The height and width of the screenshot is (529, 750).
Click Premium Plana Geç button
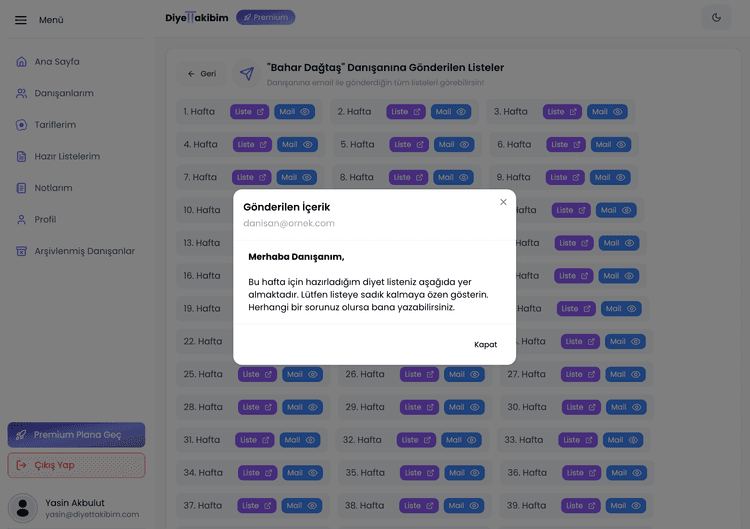coord(76,435)
